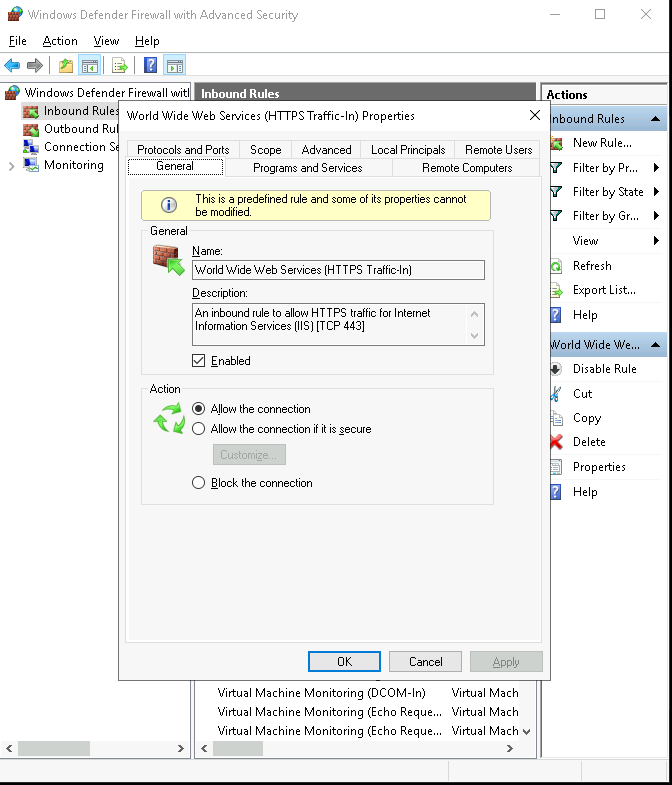Open the View menu in menu bar

(106, 41)
